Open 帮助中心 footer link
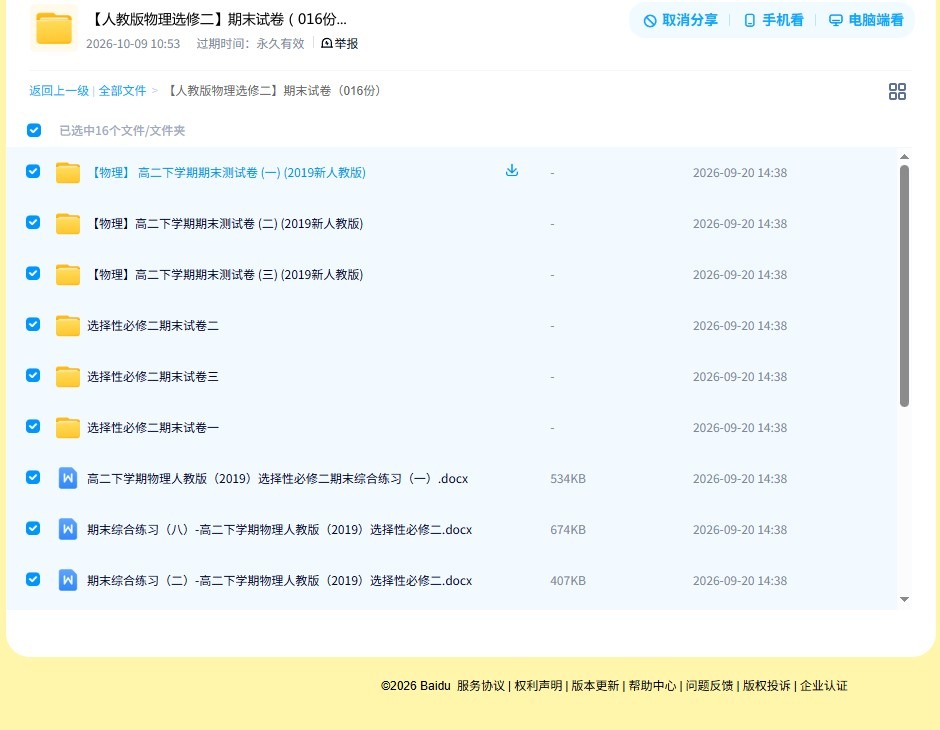The height and width of the screenshot is (730, 940). pyautogui.click(x=652, y=686)
